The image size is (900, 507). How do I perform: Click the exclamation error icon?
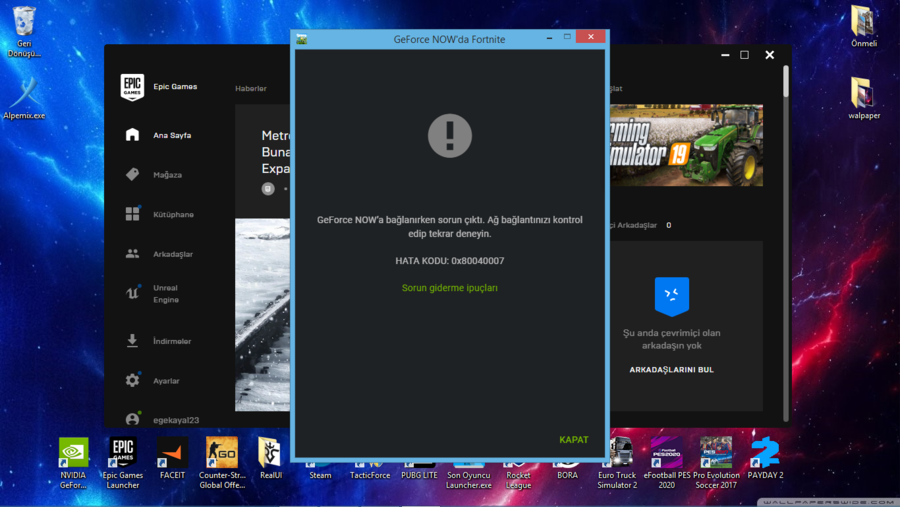(x=450, y=136)
